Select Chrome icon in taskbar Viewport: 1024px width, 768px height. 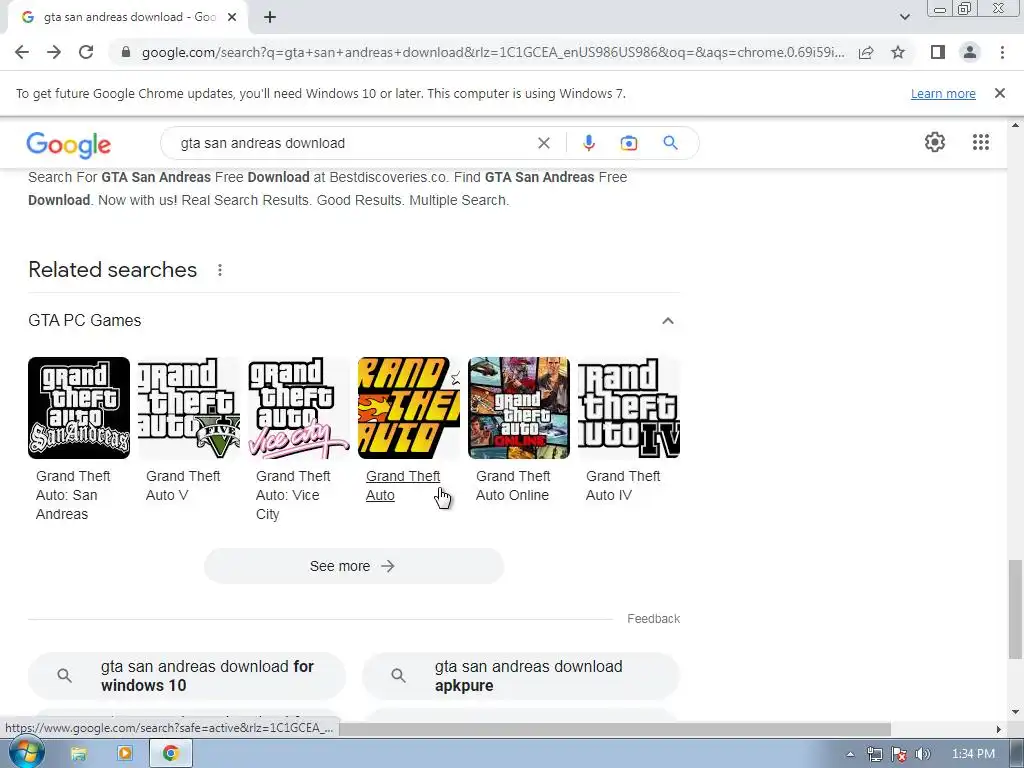click(170, 754)
